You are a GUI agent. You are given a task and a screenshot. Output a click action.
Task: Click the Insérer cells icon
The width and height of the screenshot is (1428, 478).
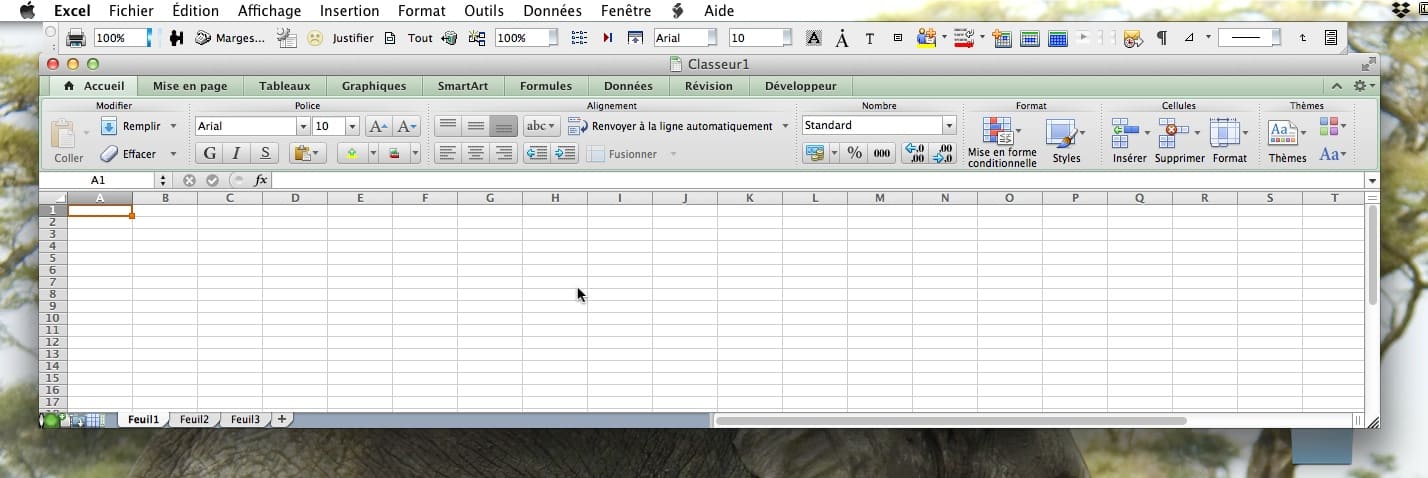click(1125, 131)
